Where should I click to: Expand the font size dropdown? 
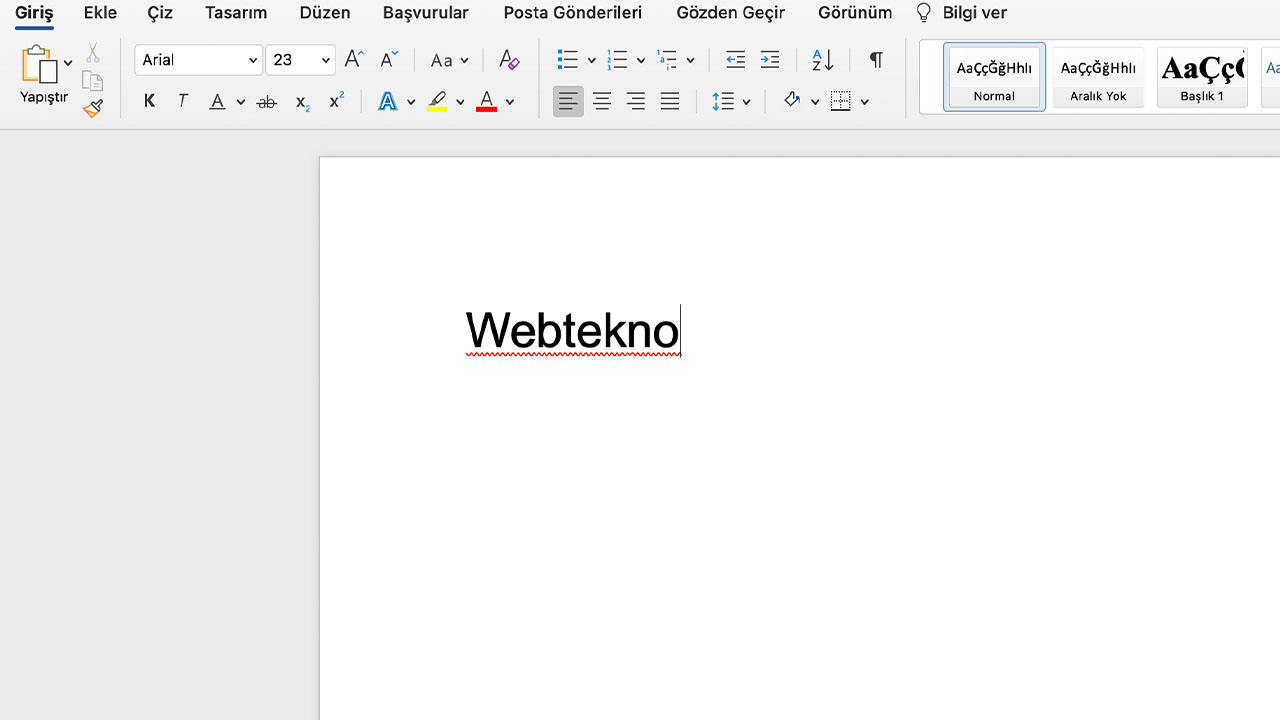[x=325, y=60]
